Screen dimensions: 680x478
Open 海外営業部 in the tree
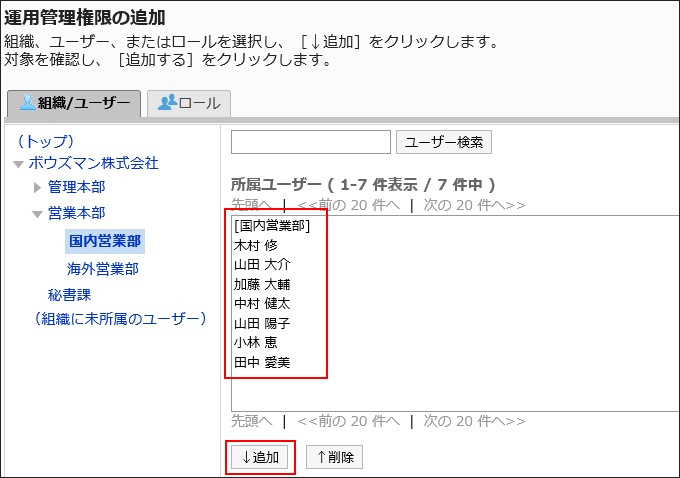point(103,269)
